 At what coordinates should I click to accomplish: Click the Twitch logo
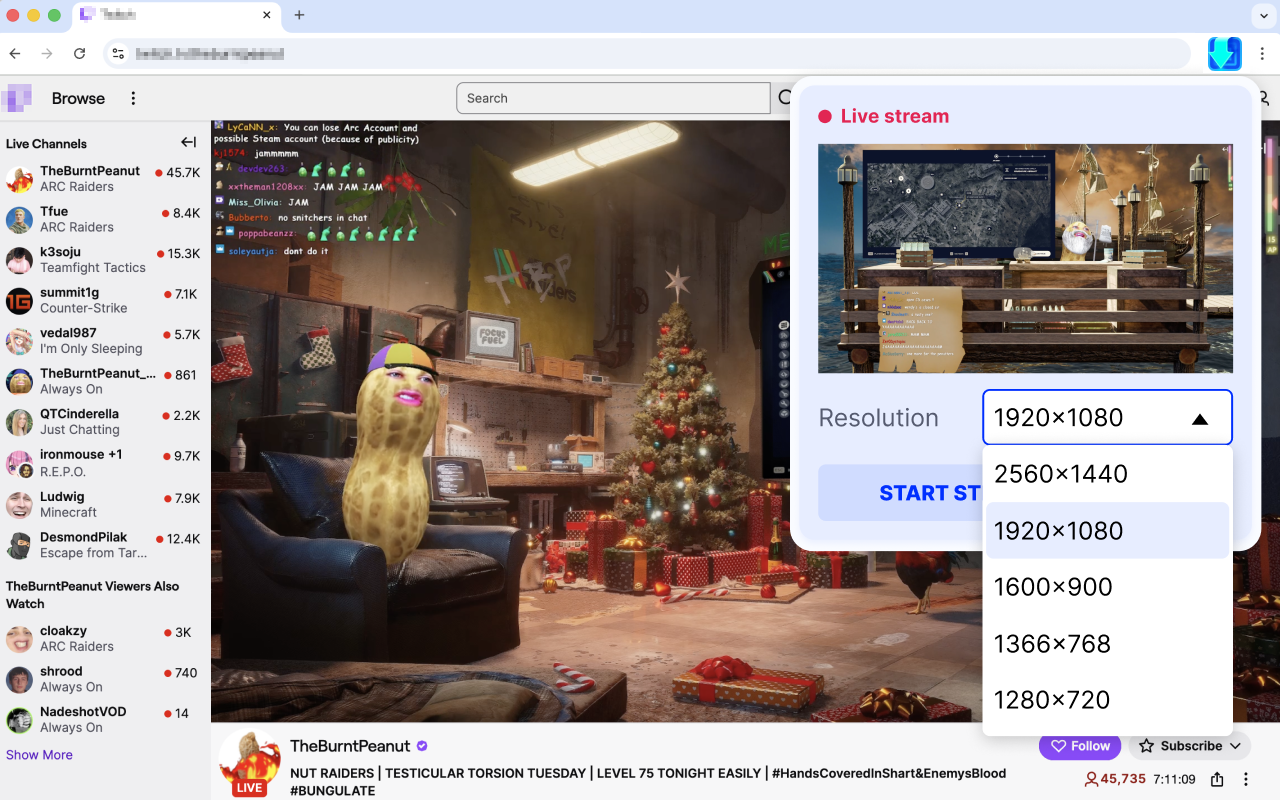coord(16,98)
